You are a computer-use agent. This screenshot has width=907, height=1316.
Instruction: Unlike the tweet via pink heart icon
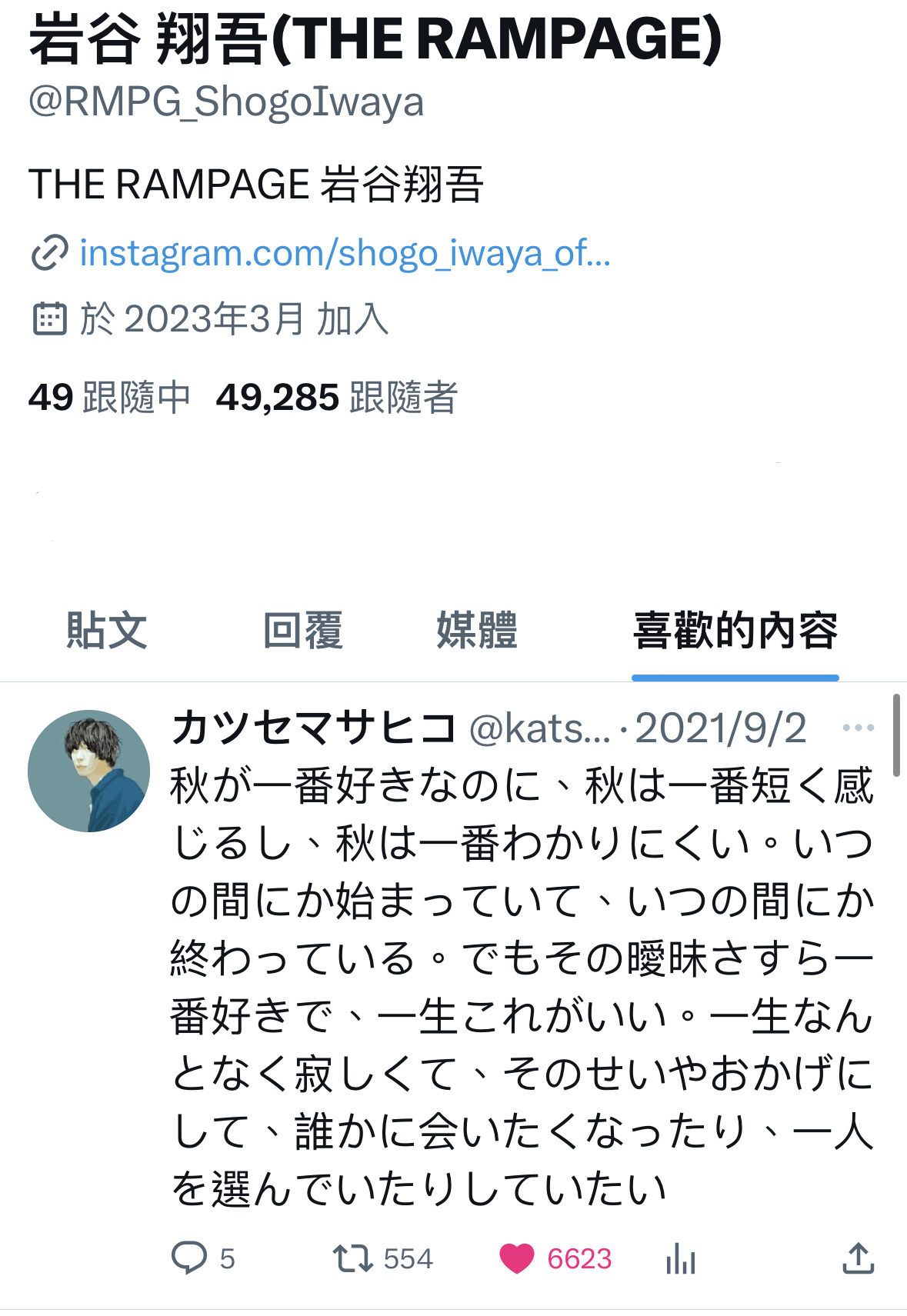coord(517,1259)
